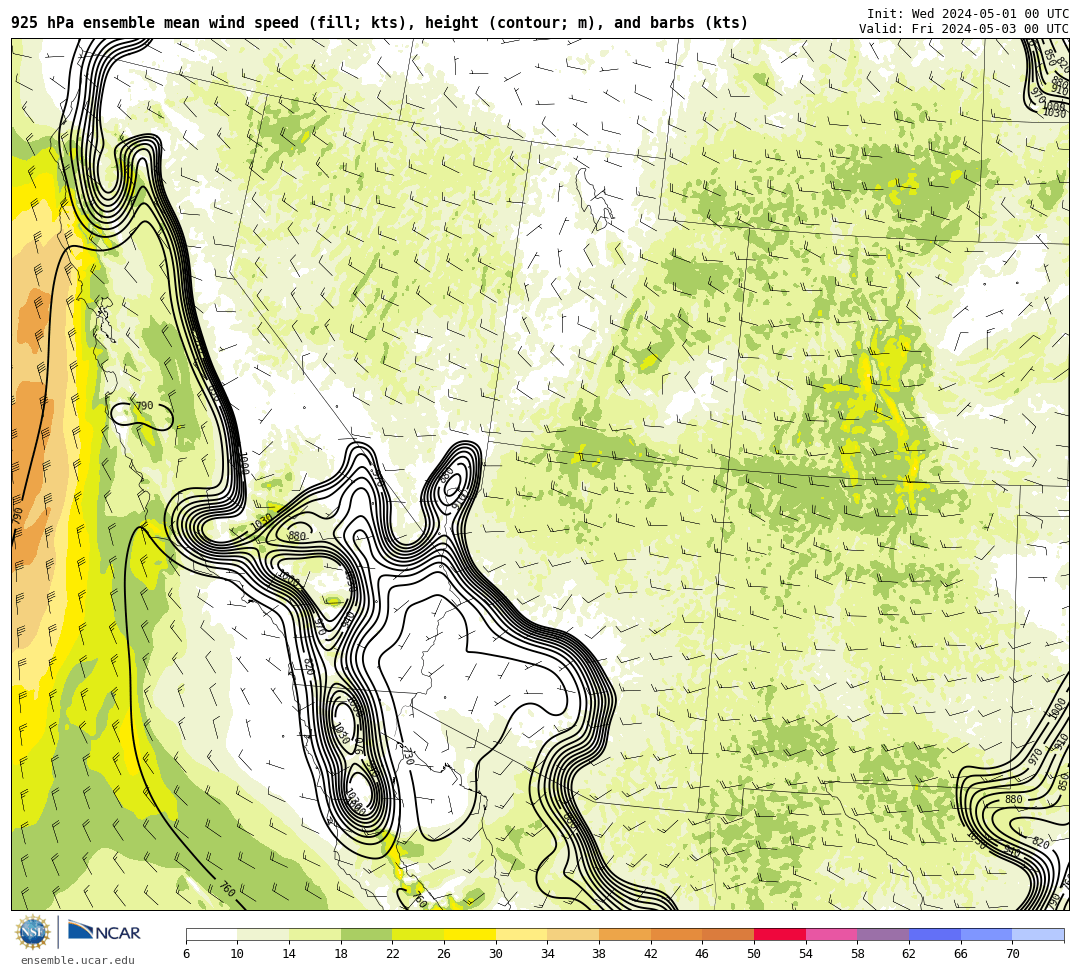Pick the medium green 18–22 kts swatch
Viewport: 1080px width, 973px height.
[x=366, y=934]
